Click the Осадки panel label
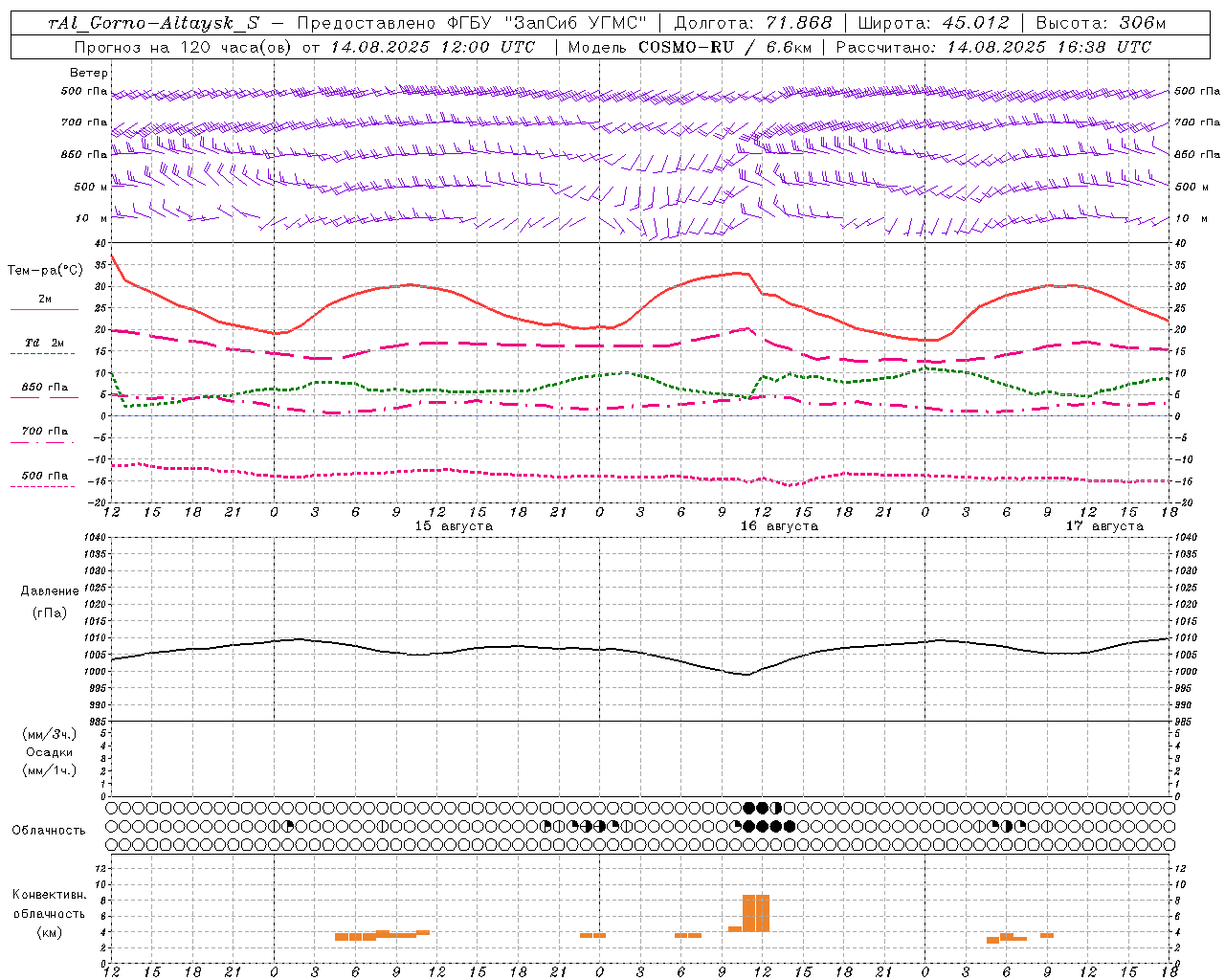The height and width of the screenshot is (980, 1225). coord(50,752)
